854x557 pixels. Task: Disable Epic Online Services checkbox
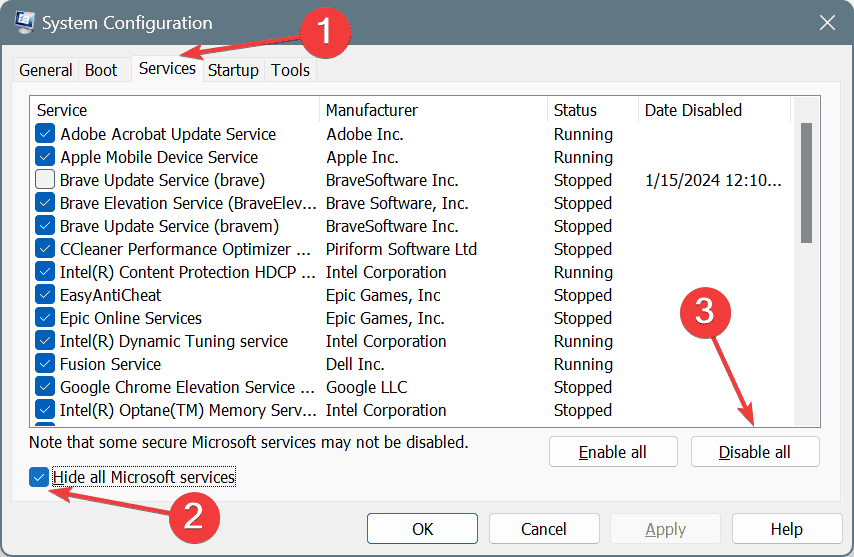tap(45, 317)
